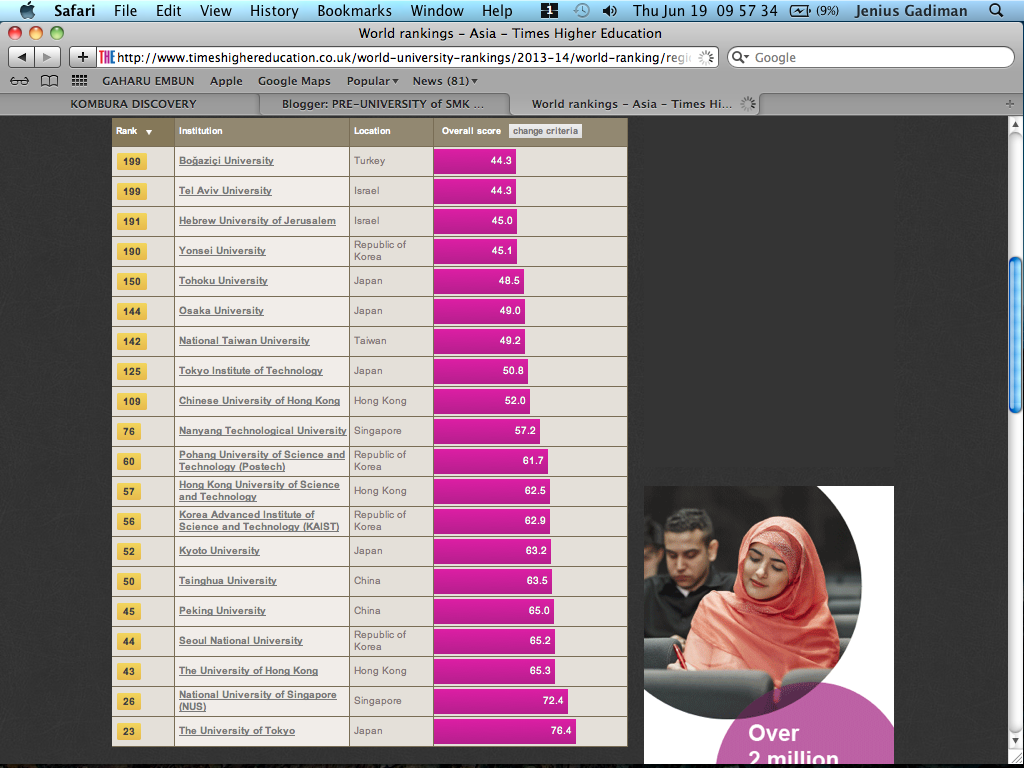The width and height of the screenshot is (1024, 768).
Task: Expand the Popular bookmarks dropdown
Action: pos(372,81)
